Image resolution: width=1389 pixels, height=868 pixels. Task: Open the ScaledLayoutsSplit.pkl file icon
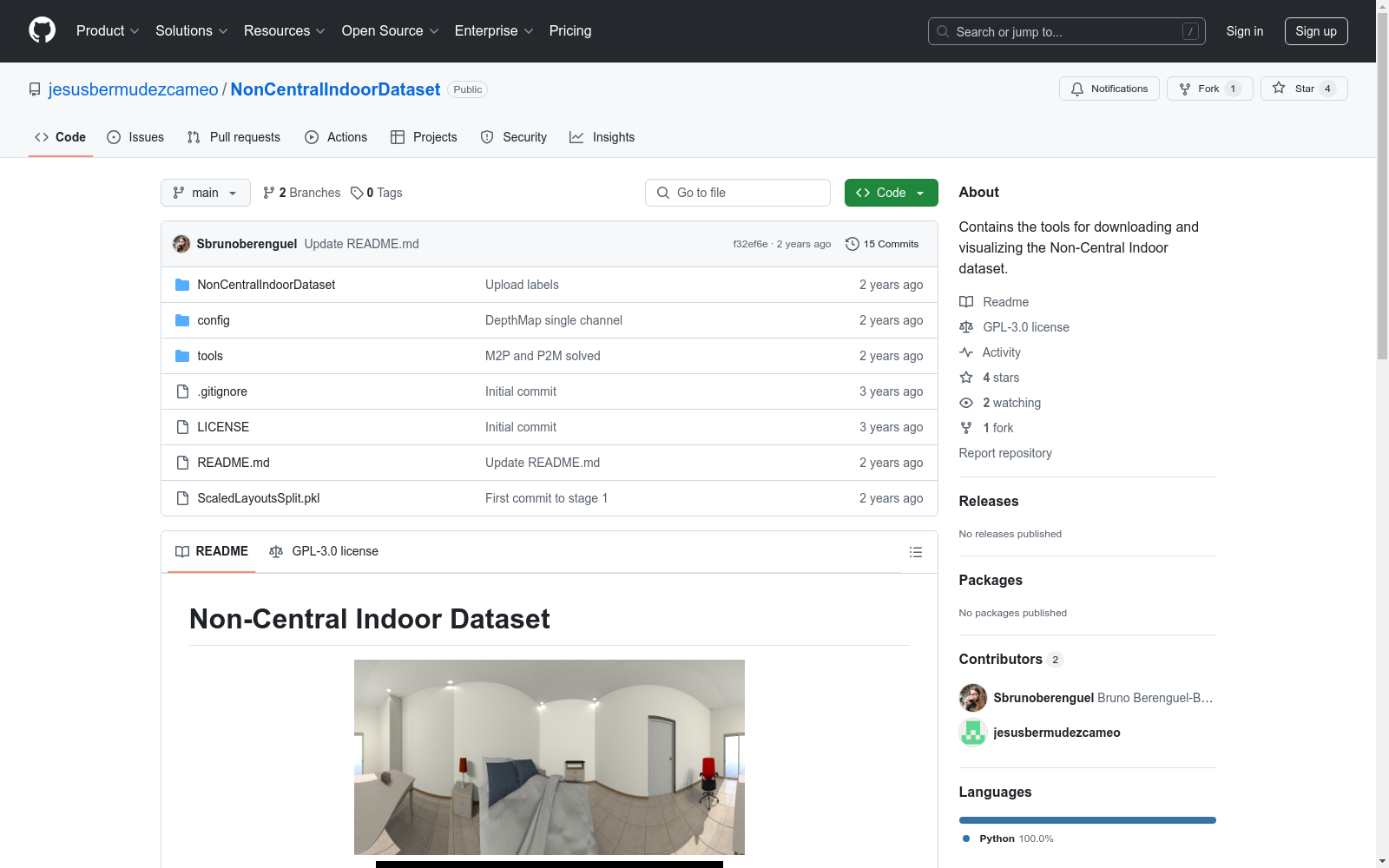[182, 498]
